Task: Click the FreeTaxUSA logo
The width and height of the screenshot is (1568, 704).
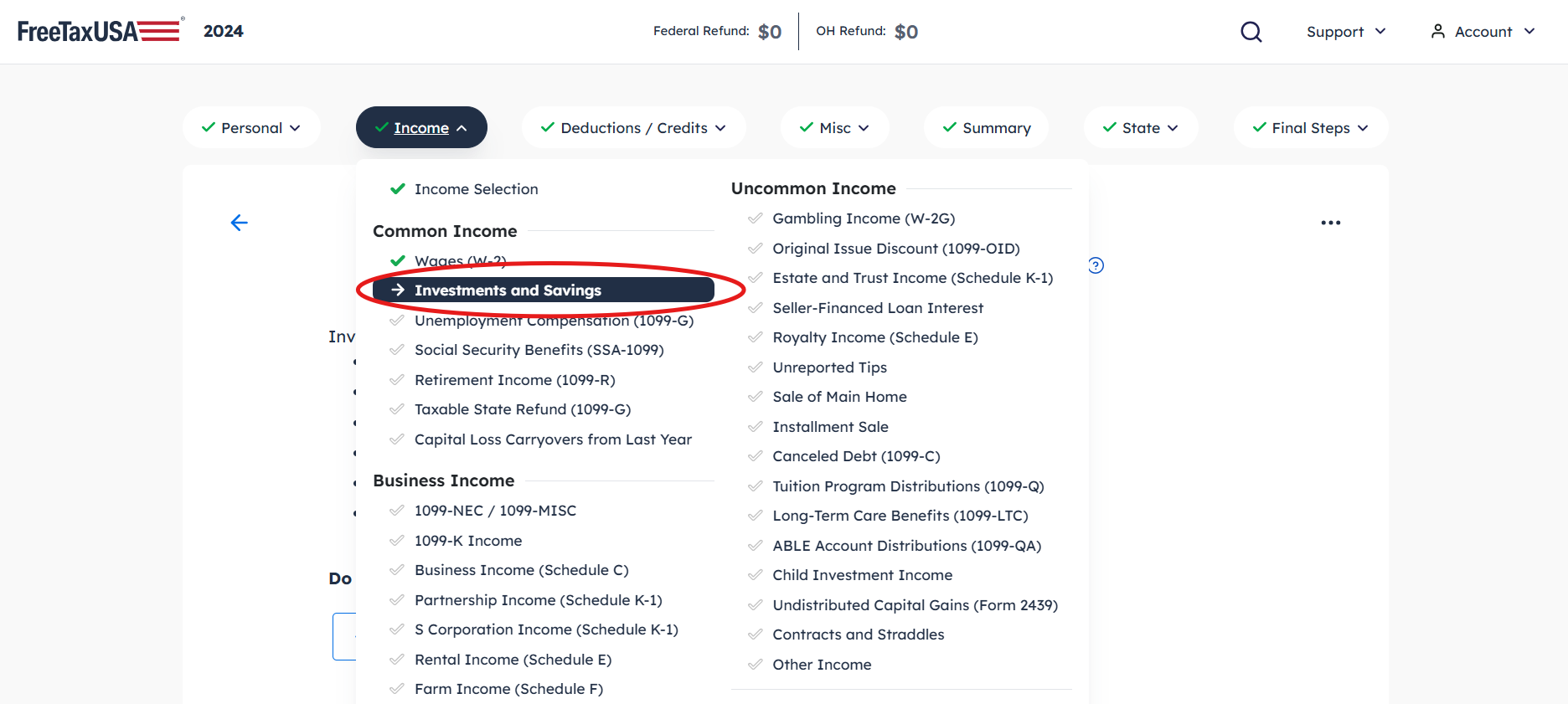Action: [x=100, y=31]
